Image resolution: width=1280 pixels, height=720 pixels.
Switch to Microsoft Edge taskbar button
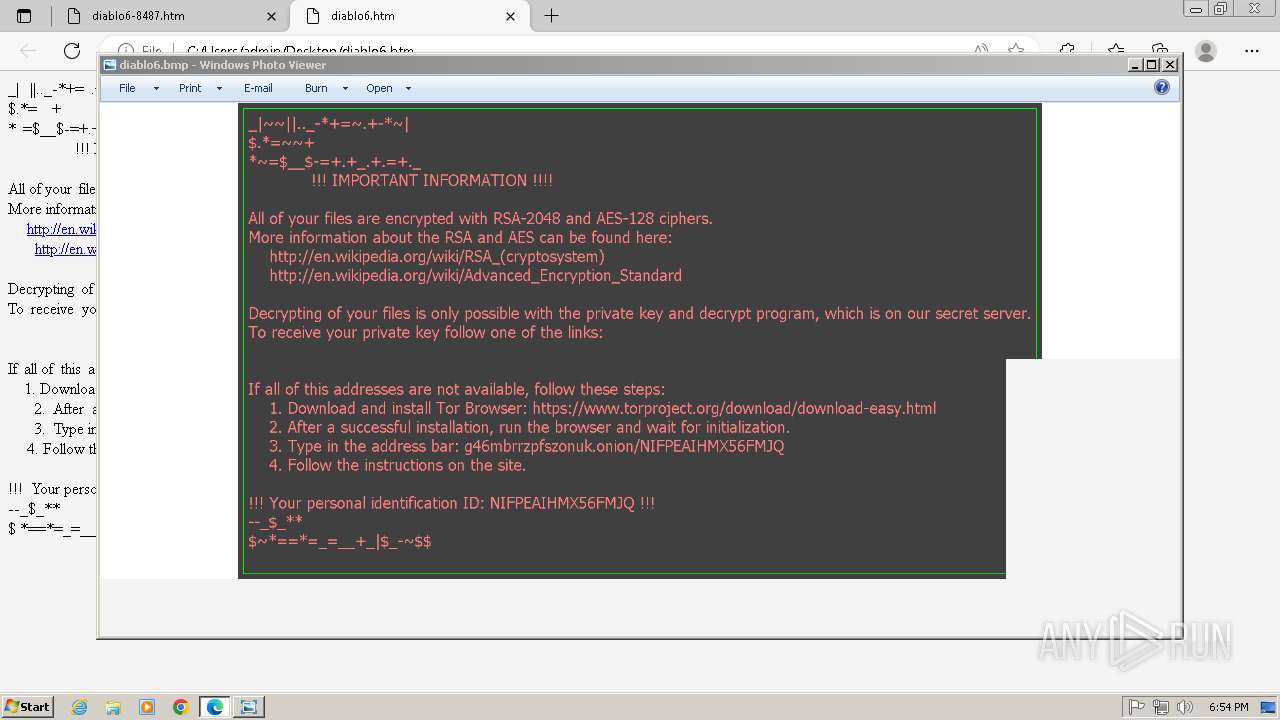pyautogui.click(x=215, y=707)
